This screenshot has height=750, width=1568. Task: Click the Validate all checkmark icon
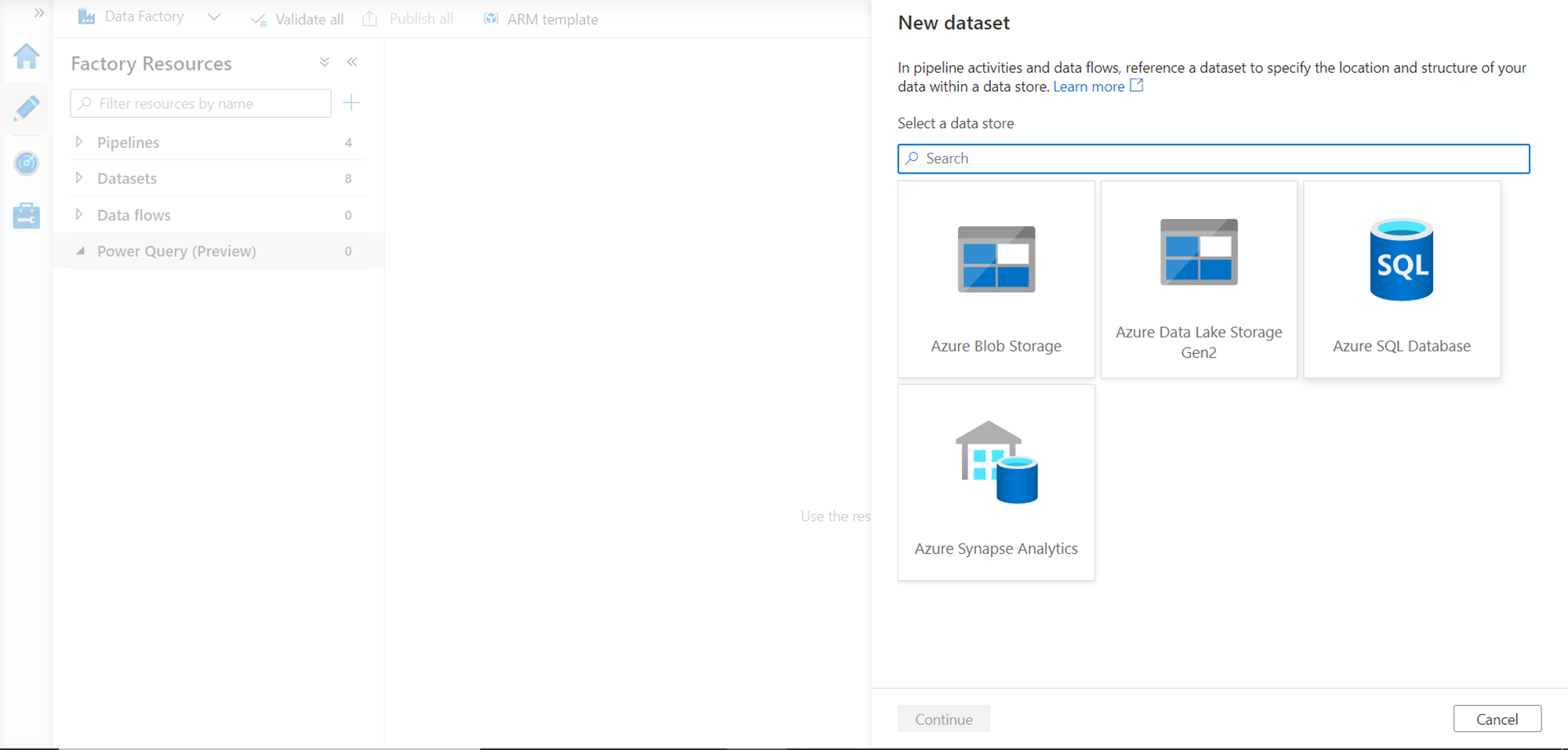[259, 20]
